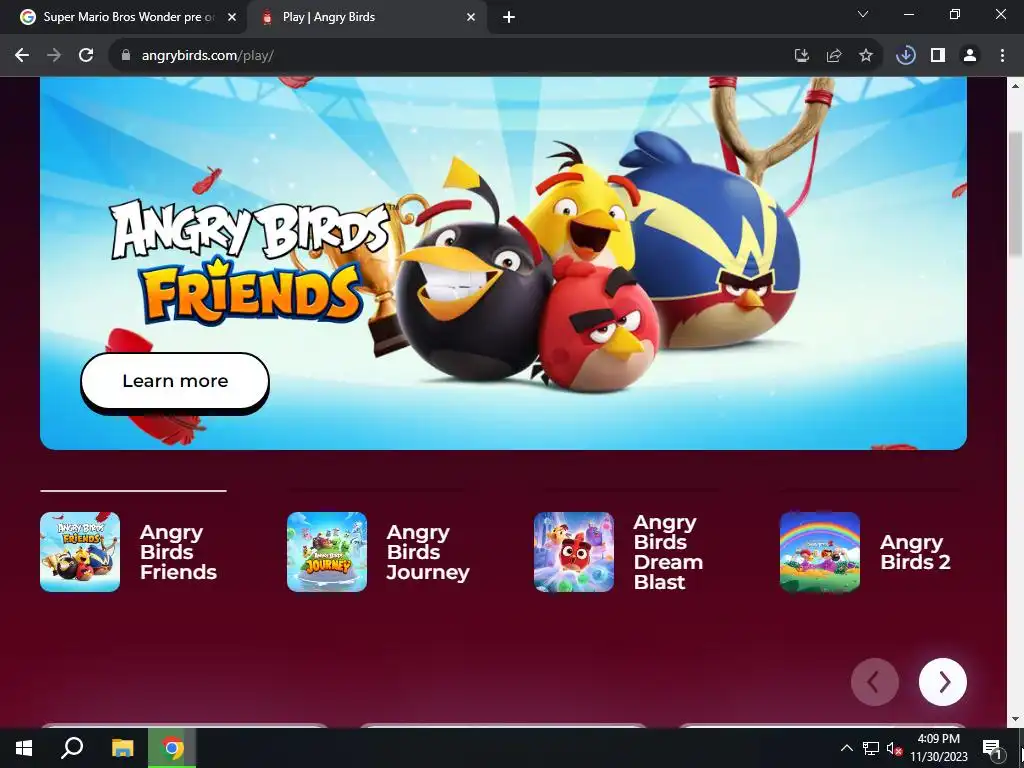This screenshot has width=1024, height=768.
Task: Reload the Angry Birds page
Action: point(86,56)
